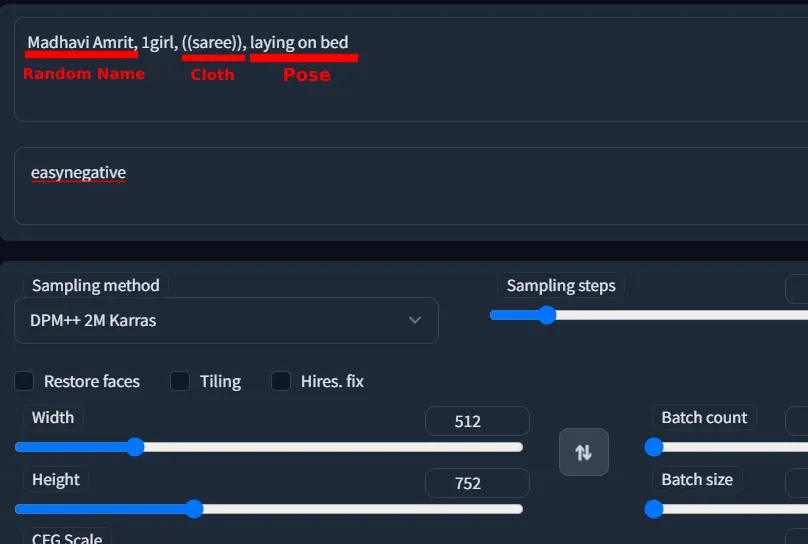
Task: Click the Sampling steps slider handle
Action: [547, 315]
